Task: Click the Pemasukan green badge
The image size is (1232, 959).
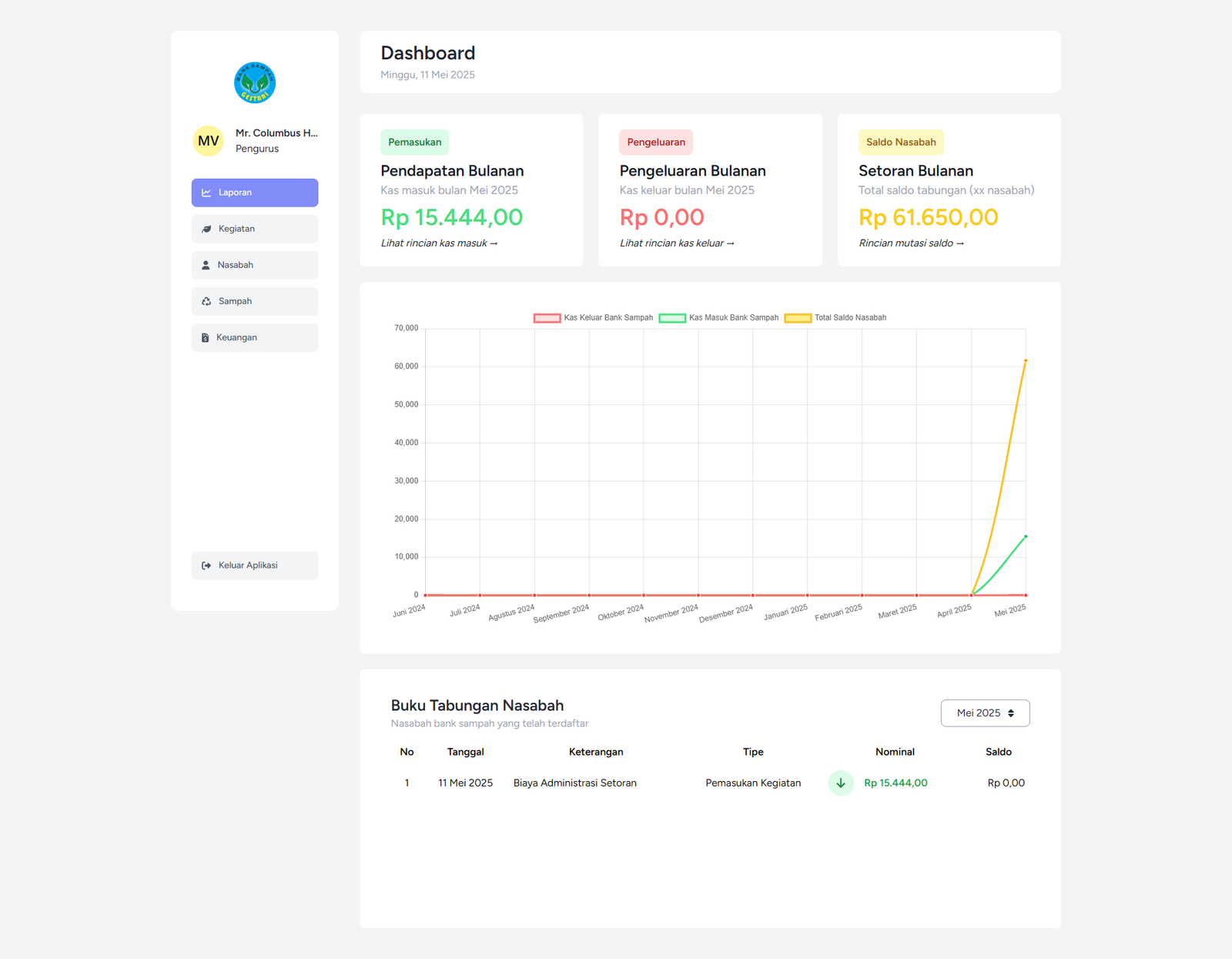Action: pyautogui.click(x=414, y=143)
